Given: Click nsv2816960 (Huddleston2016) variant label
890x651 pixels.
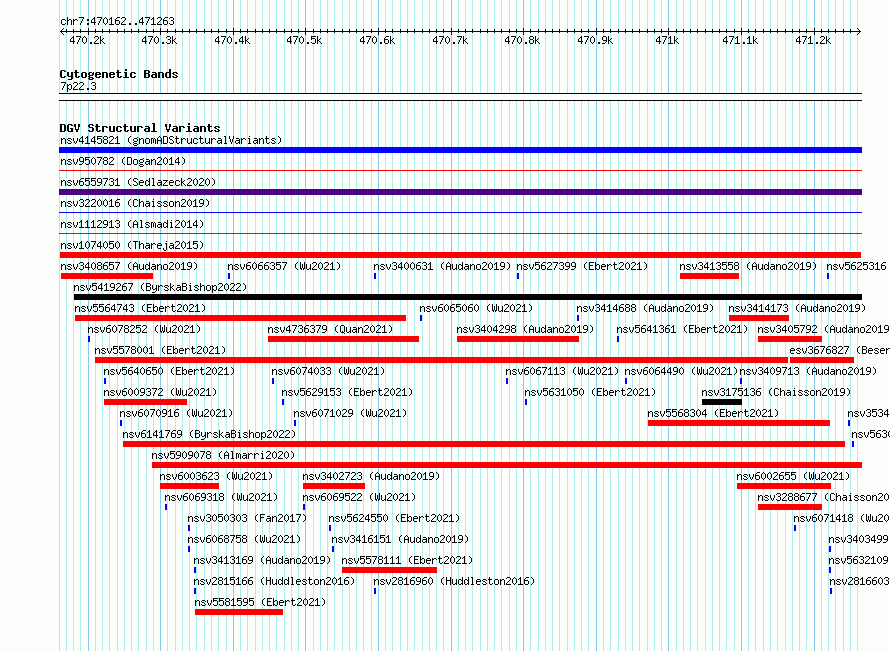Looking at the screenshot, I should pos(454,581).
